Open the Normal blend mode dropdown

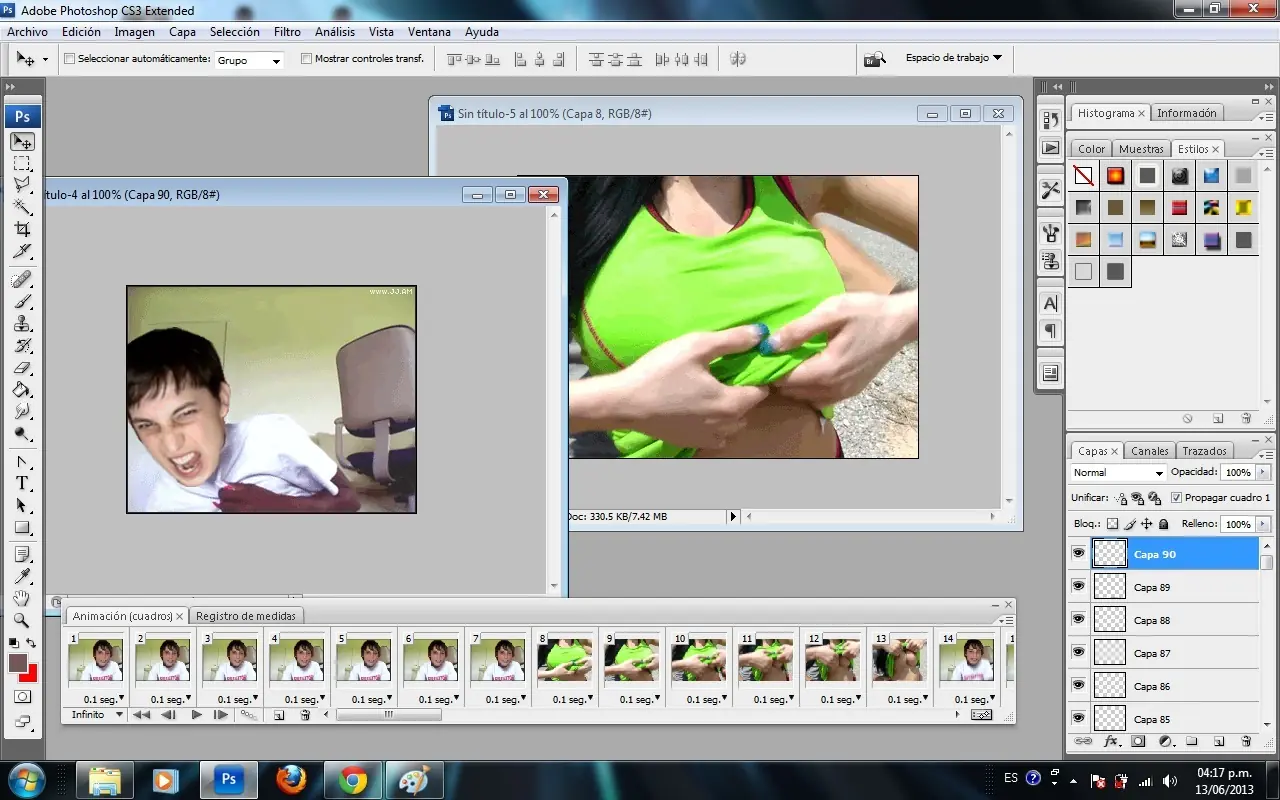pyautogui.click(x=1118, y=472)
